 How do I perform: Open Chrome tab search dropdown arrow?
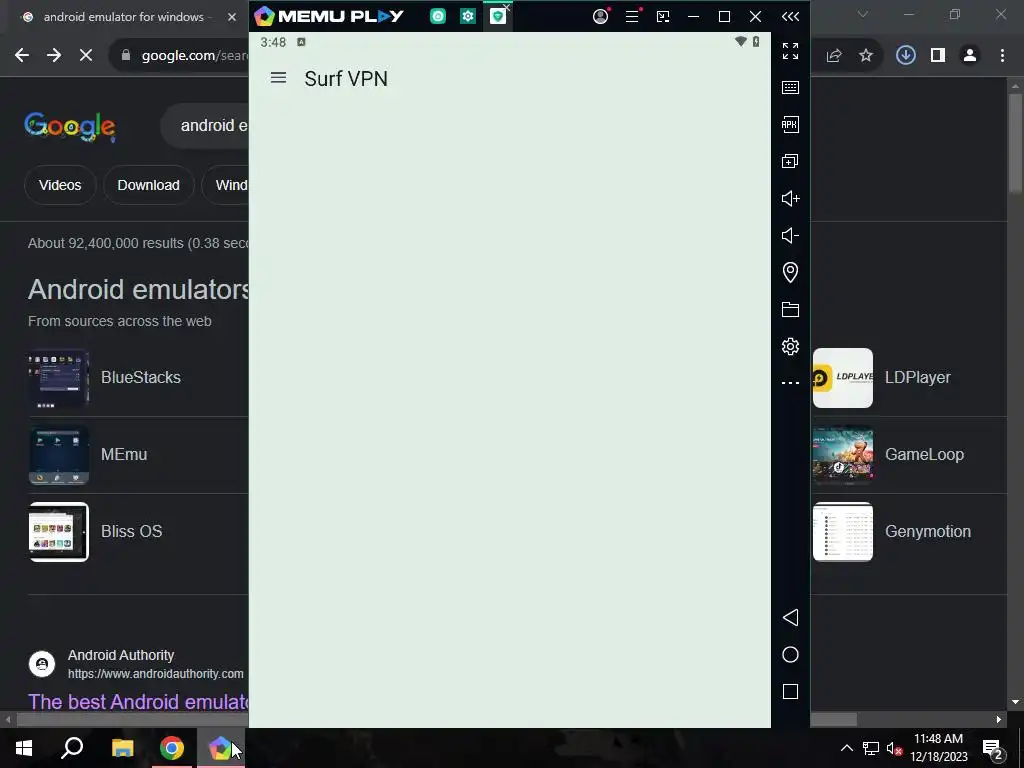point(863,14)
